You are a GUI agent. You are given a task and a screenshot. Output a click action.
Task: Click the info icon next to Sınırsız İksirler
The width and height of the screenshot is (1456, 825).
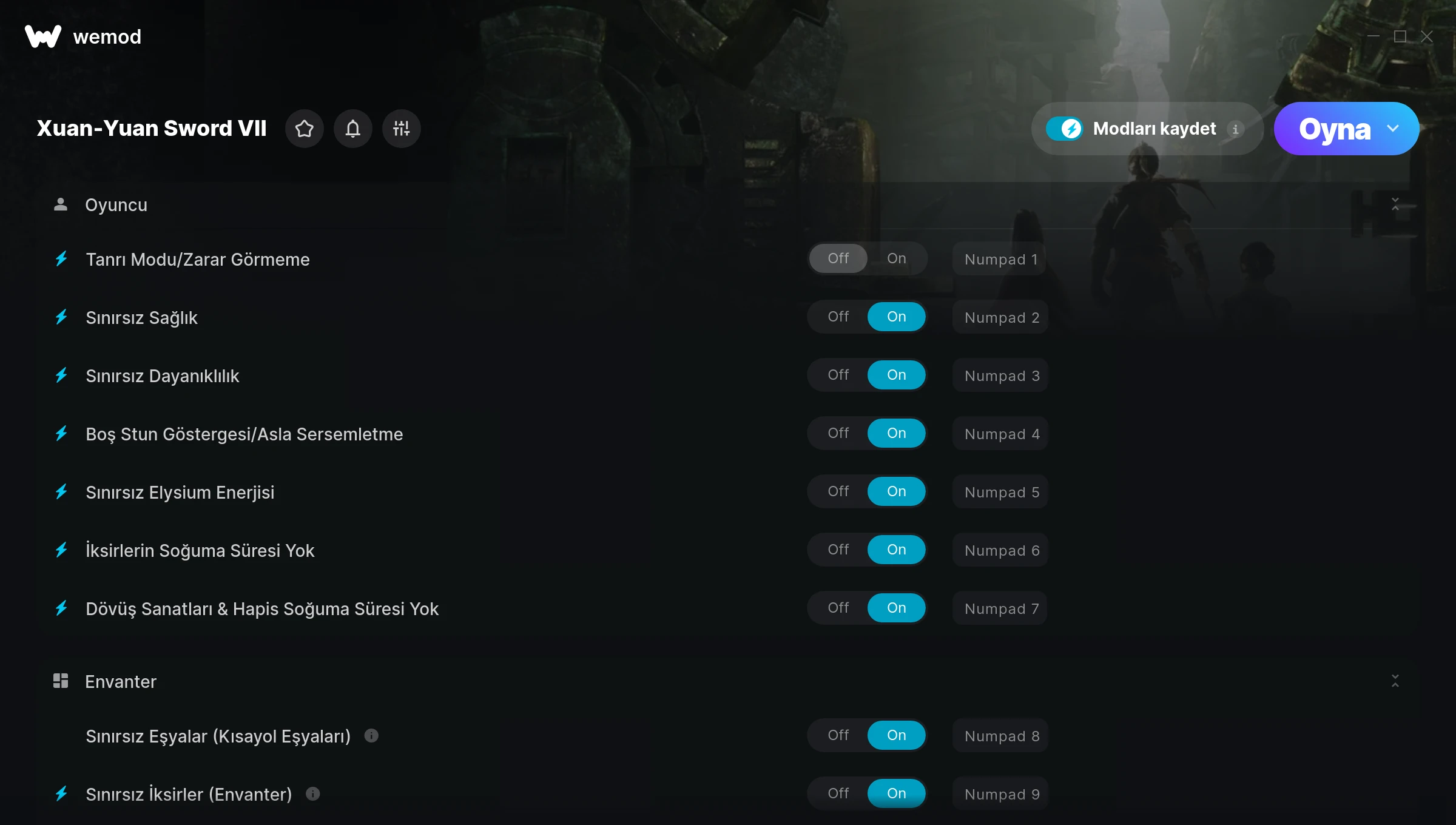tap(313, 794)
